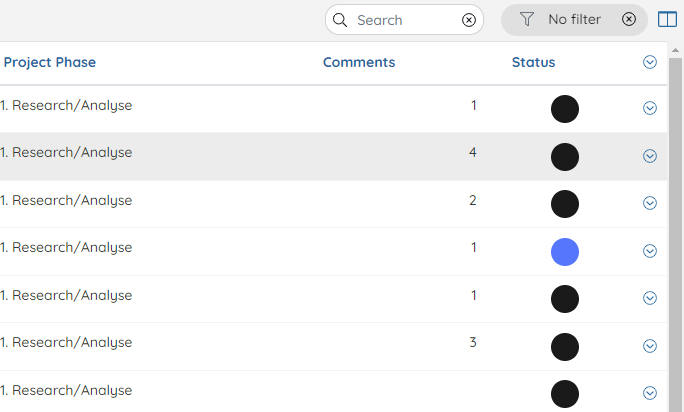Click the black status circle in the first row

point(564,109)
